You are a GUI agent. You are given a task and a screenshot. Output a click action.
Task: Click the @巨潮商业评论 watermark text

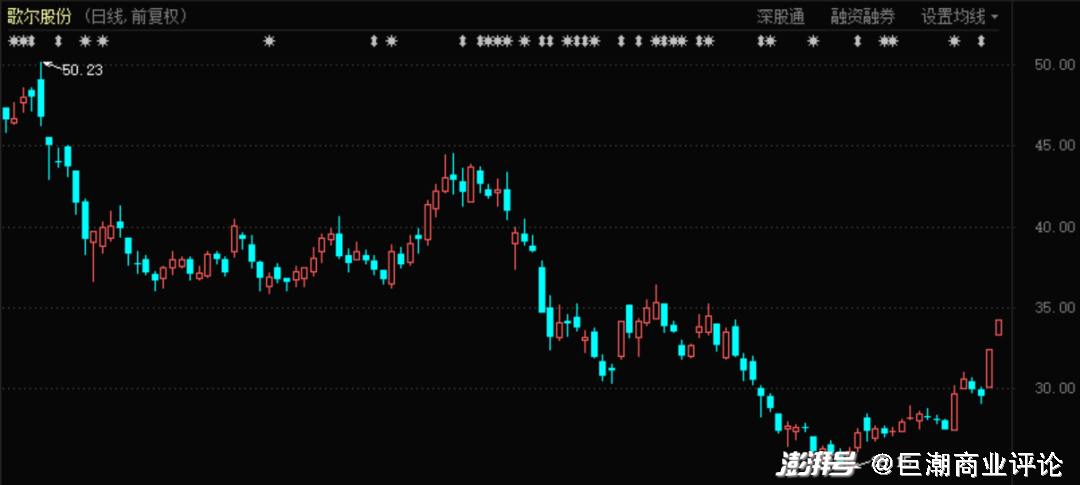coord(966,464)
